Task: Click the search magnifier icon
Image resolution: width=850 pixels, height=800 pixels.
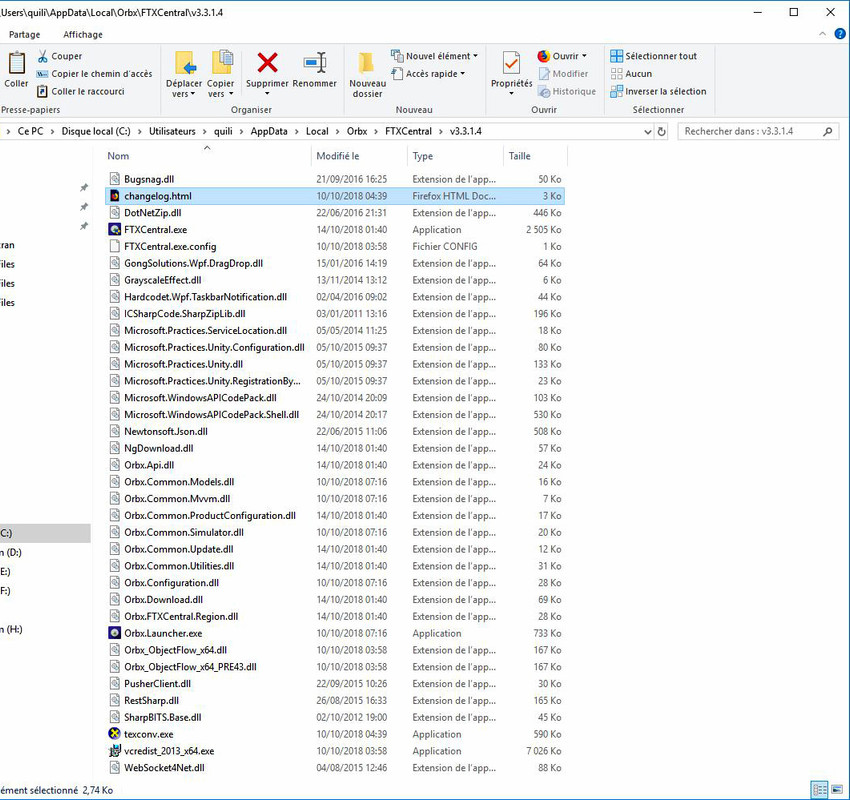Action: tap(827, 131)
